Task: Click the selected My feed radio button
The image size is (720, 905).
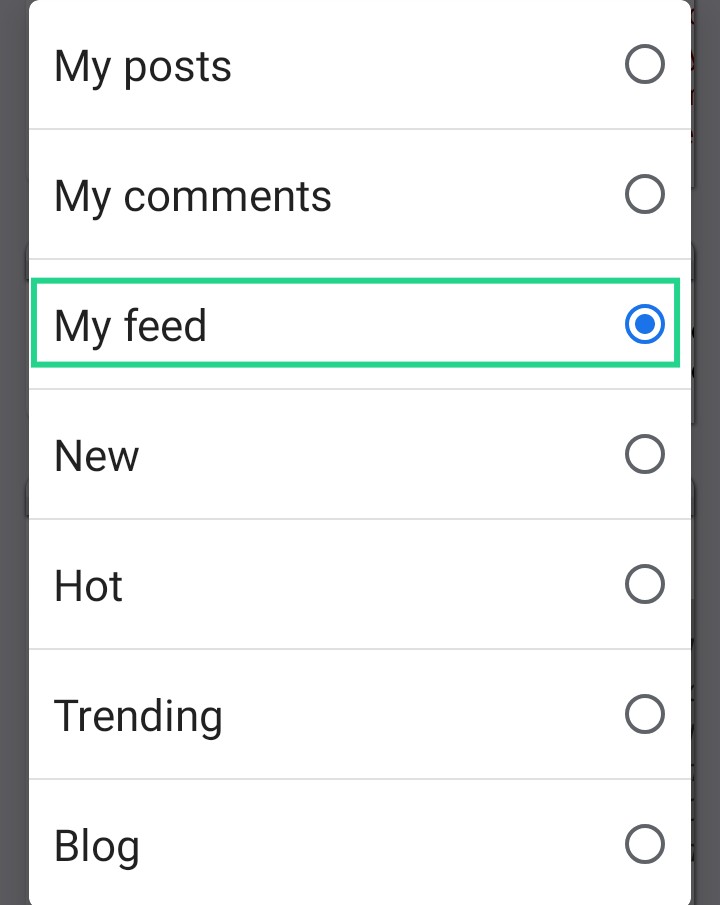Action: click(x=644, y=325)
